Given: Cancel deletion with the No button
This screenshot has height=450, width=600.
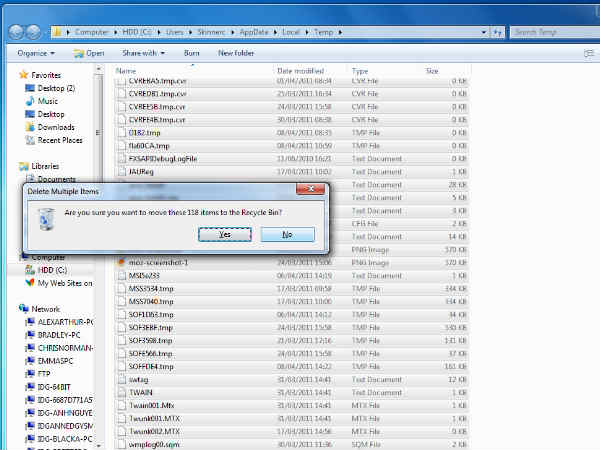Looking at the screenshot, I should pyautogui.click(x=287, y=234).
